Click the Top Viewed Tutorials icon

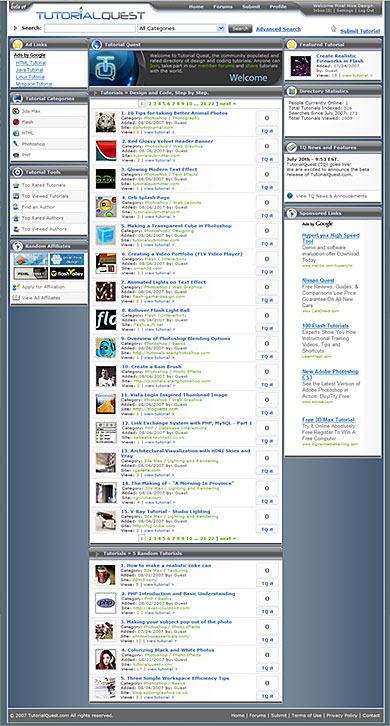(16, 196)
